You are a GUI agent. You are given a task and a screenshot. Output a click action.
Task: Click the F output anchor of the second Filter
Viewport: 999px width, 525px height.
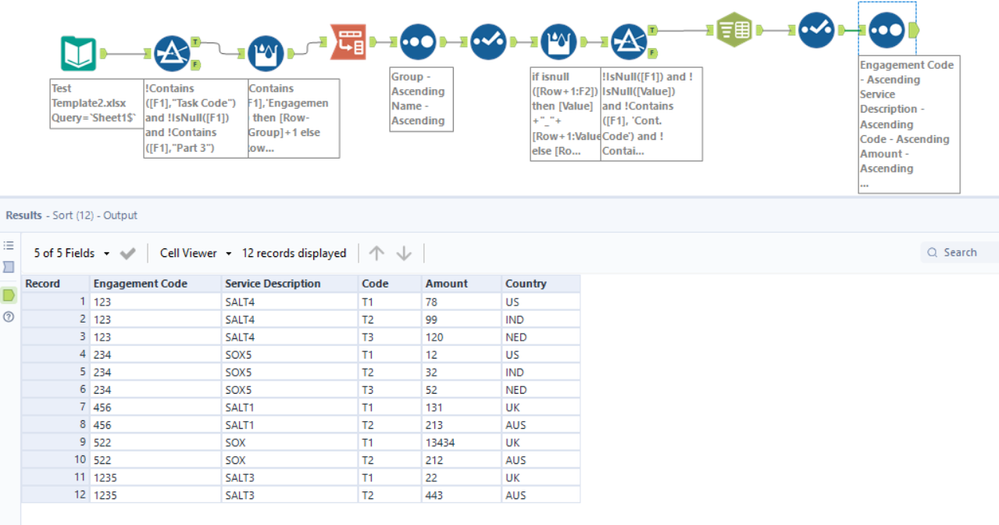pyautogui.click(x=653, y=54)
